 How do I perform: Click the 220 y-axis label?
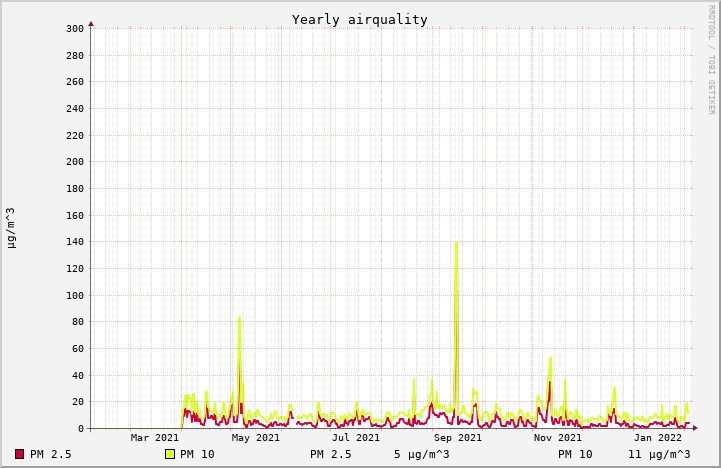(x=75, y=136)
